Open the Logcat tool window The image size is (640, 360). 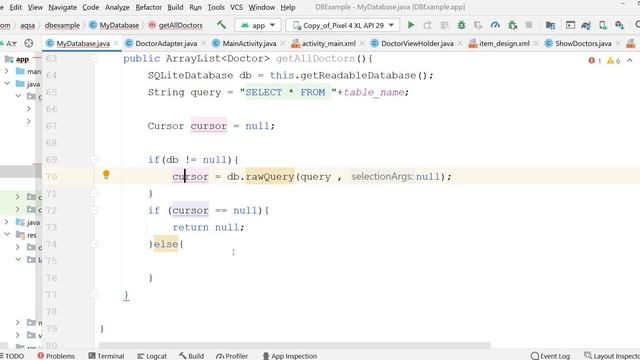[152, 356]
